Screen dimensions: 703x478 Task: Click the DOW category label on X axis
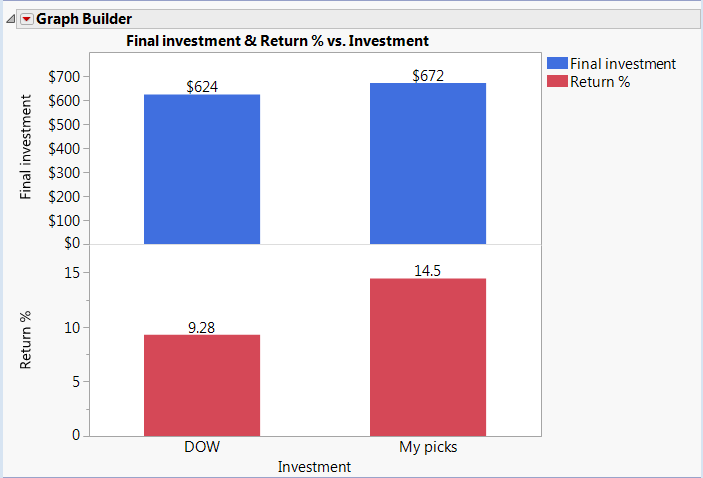point(202,447)
